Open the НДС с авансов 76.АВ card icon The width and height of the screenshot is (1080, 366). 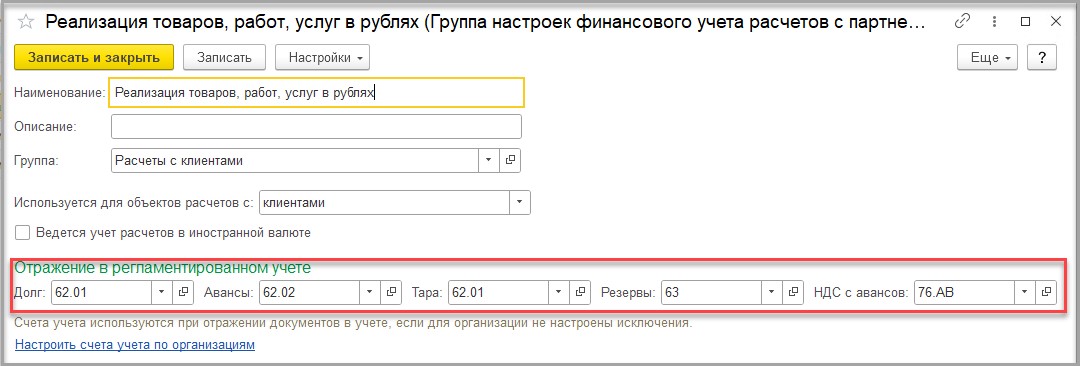click(1046, 292)
